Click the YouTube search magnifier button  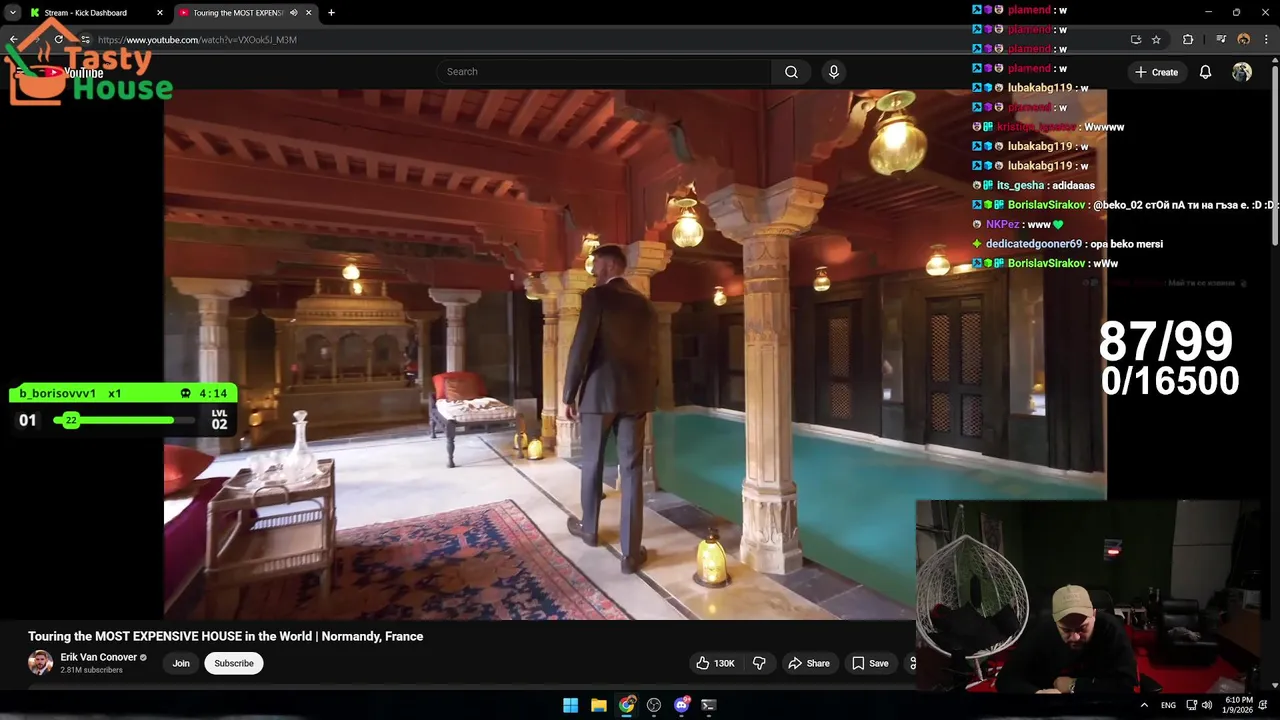[x=791, y=72]
